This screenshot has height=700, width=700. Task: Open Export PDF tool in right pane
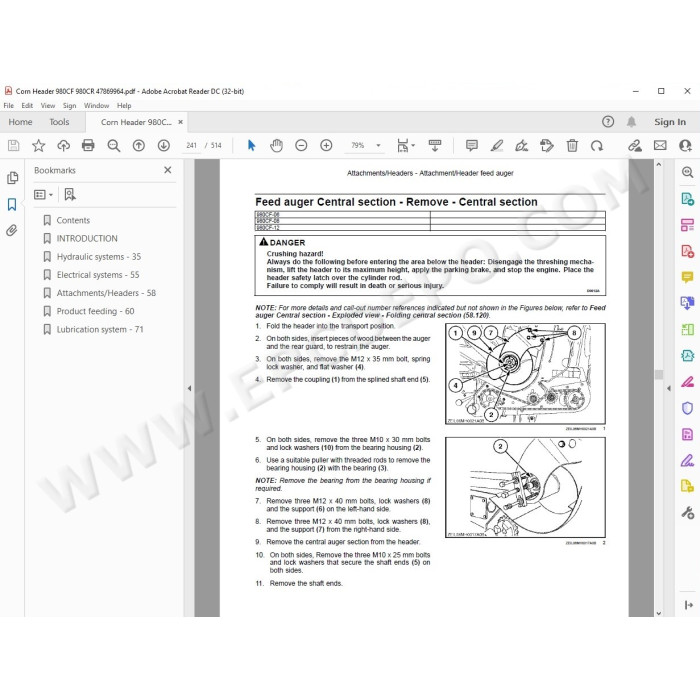(687, 198)
